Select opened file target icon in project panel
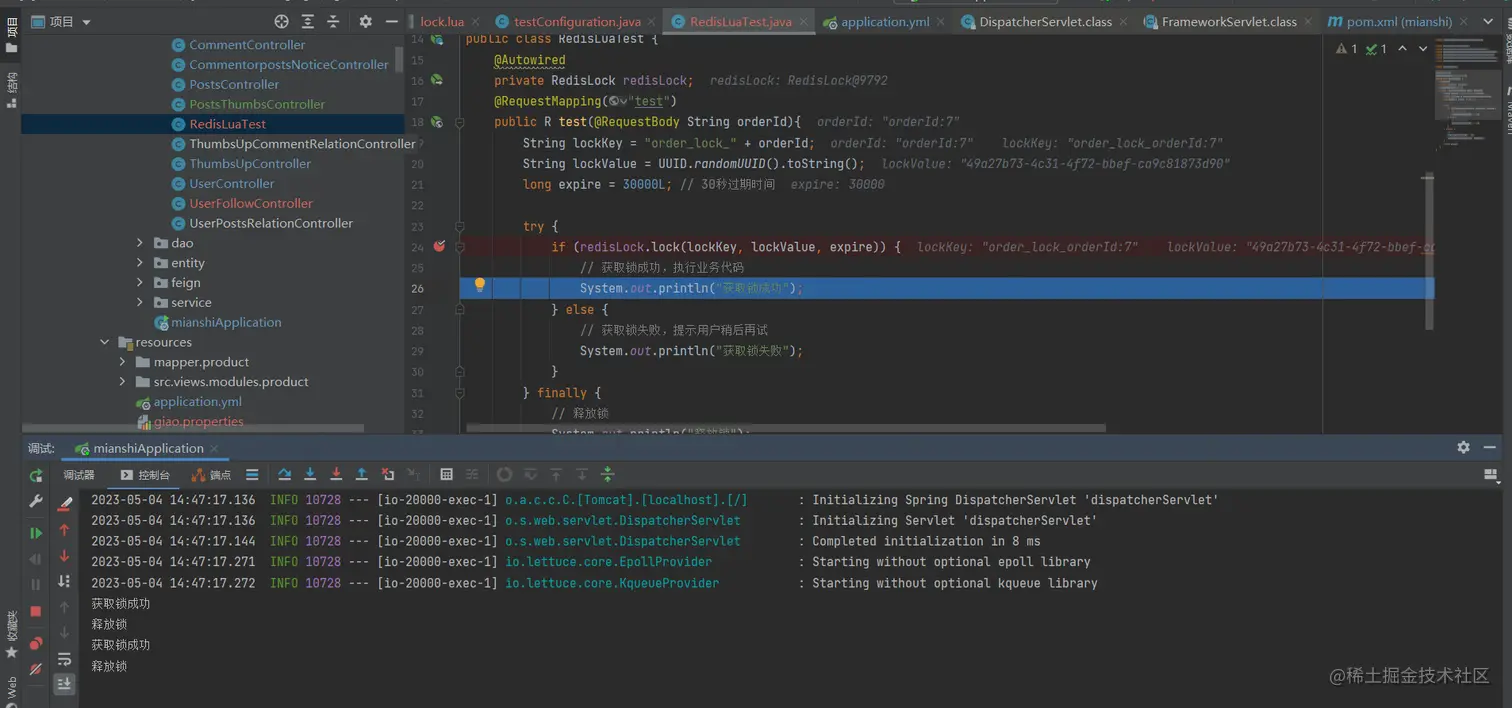Viewport: 1512px width, 708px height. click(x=282, y=21)
